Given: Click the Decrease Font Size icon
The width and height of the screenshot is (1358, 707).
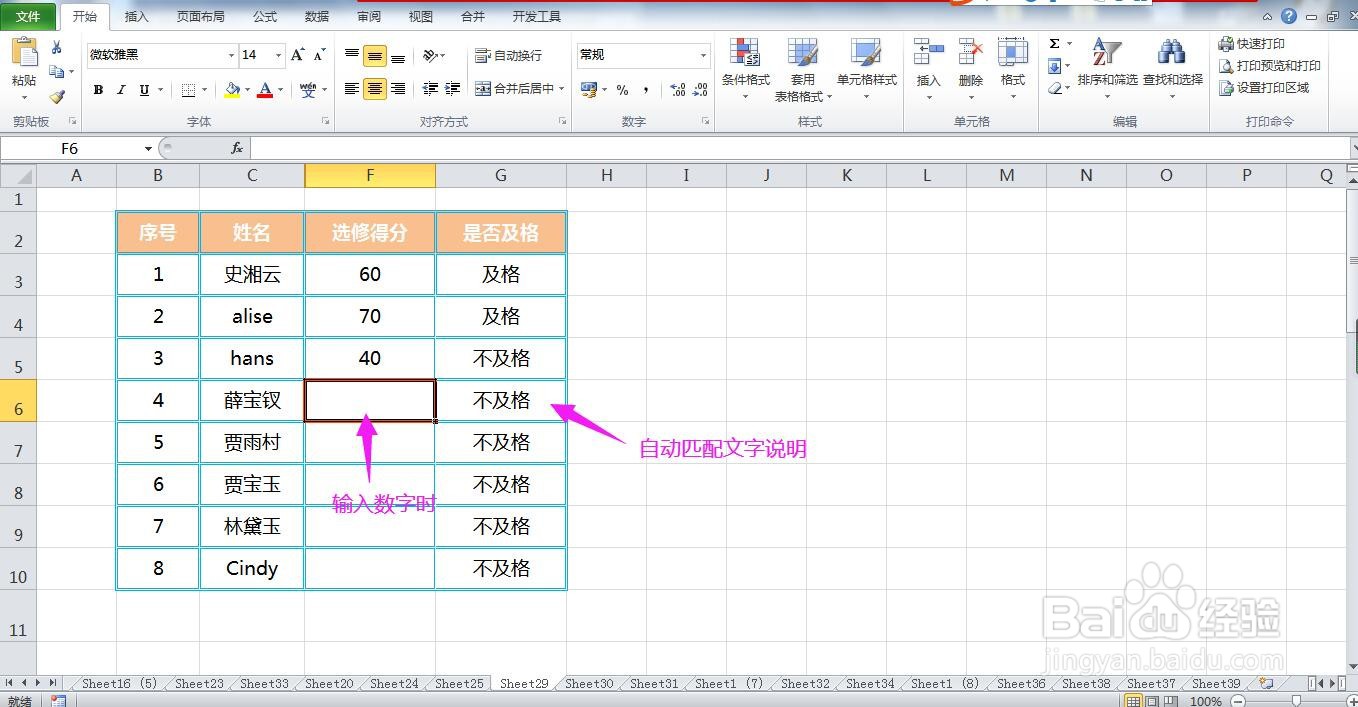Looking at the screenshot, I should pos(320,55).
